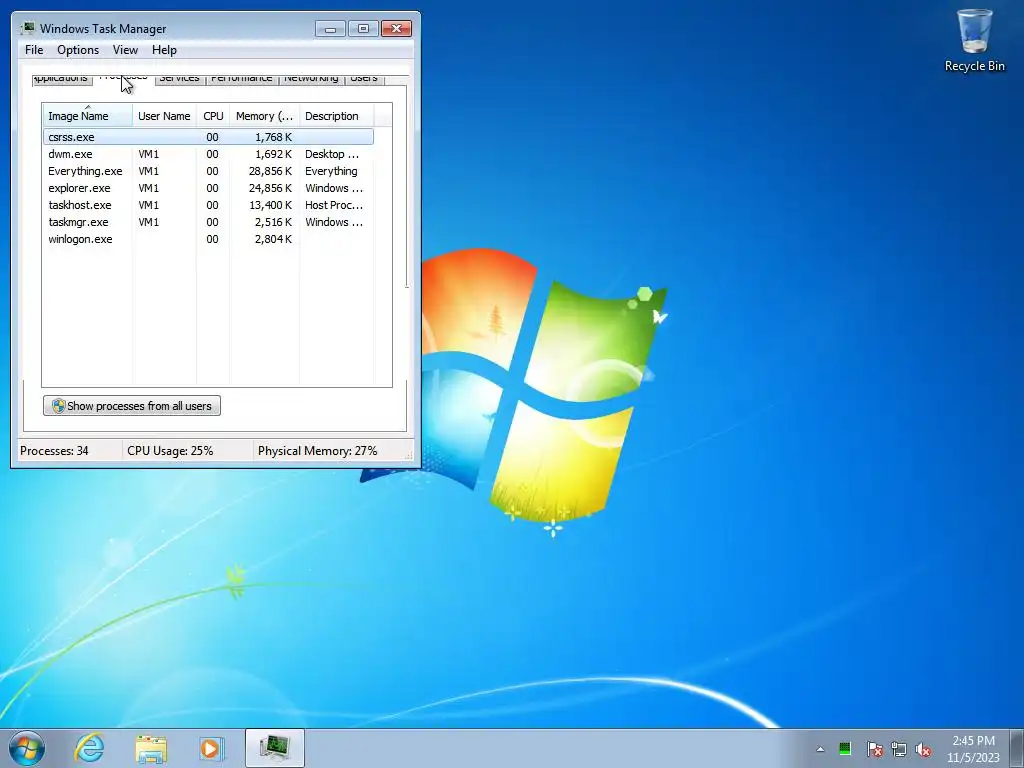The height and width of the screenshot is (768, 1024).
Task: Select the taskmgr.exe process row
Action: [x=208, y=222]
